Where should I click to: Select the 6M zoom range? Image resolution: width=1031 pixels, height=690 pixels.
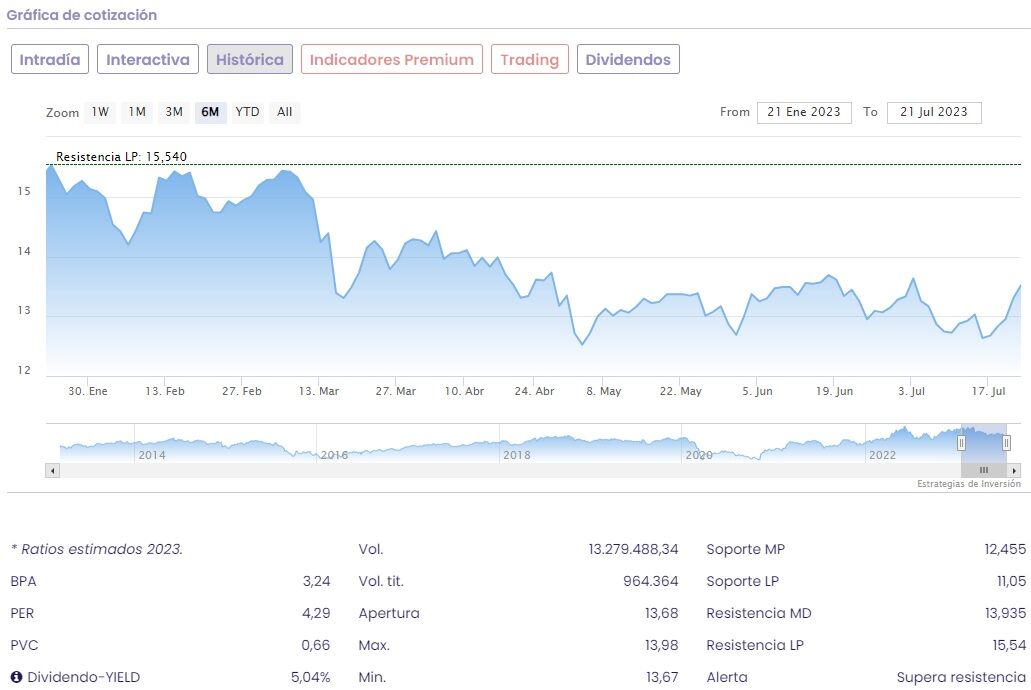210,112
